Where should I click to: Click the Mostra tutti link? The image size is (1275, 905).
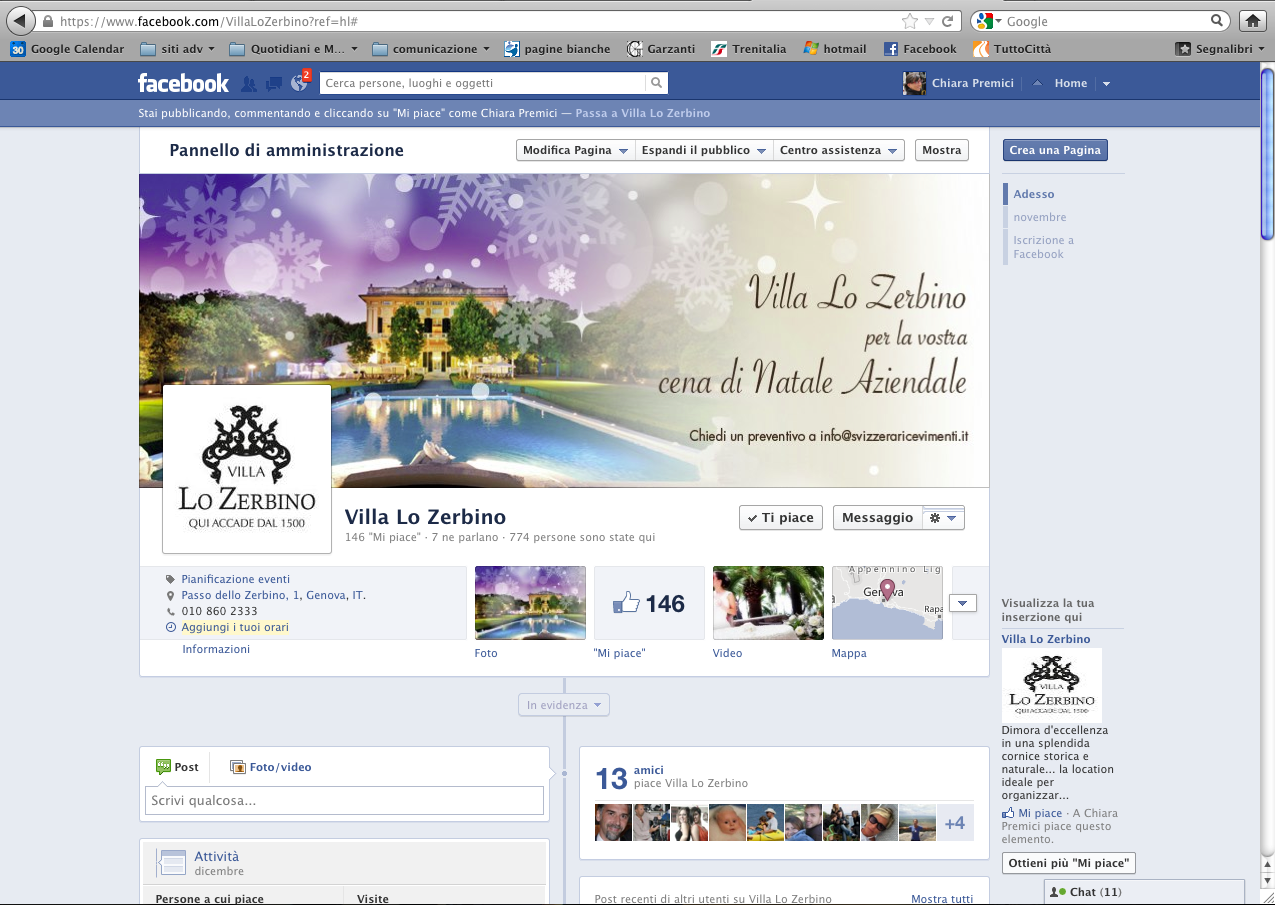pyautogui.click(x=942, y=899)
